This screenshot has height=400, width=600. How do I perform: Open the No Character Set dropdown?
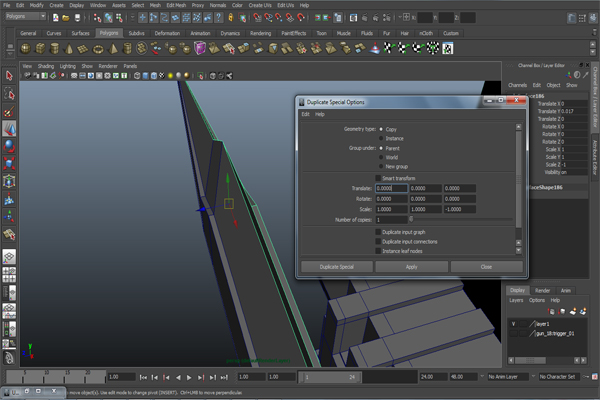click(x=560, y=377)
